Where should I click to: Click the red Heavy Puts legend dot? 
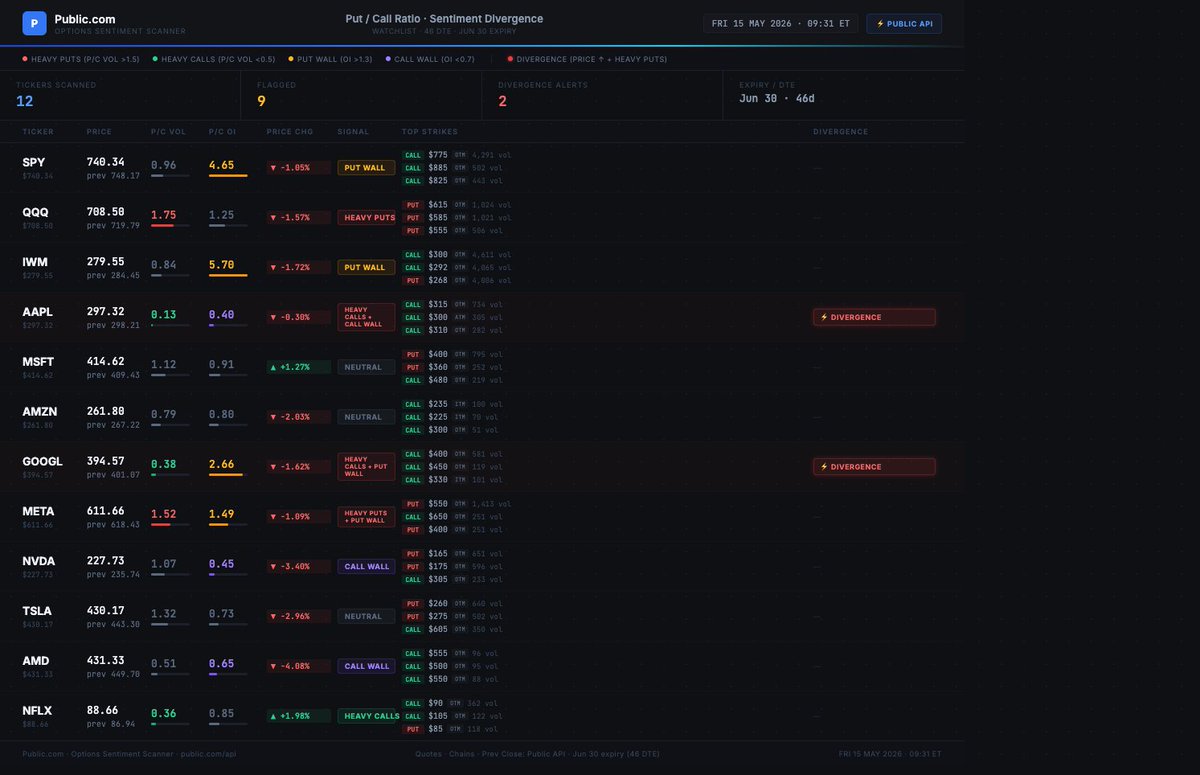(24, 59)
